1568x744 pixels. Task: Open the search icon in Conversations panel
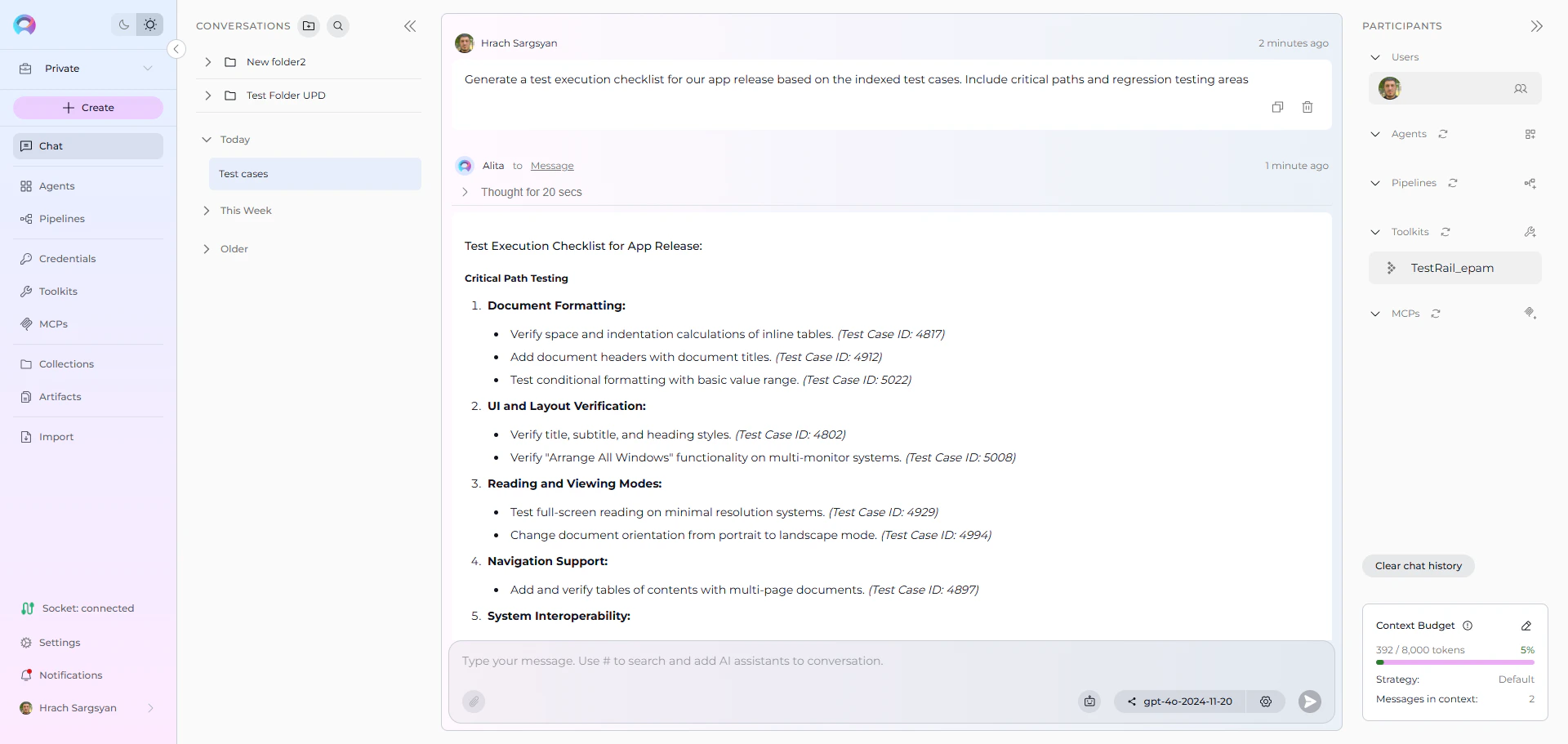click(338, 25)
